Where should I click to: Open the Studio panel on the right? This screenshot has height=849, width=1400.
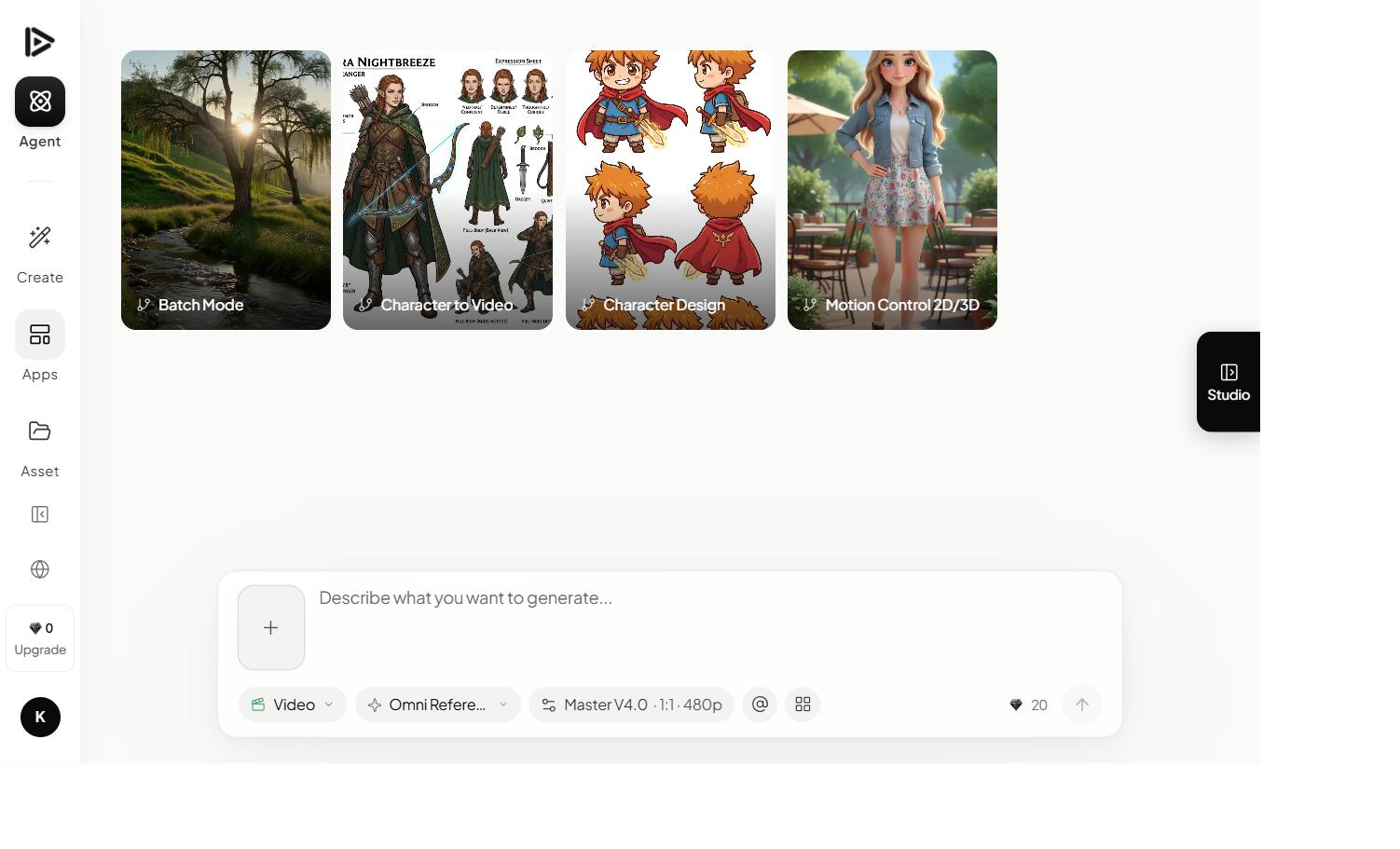(1228, 381)
